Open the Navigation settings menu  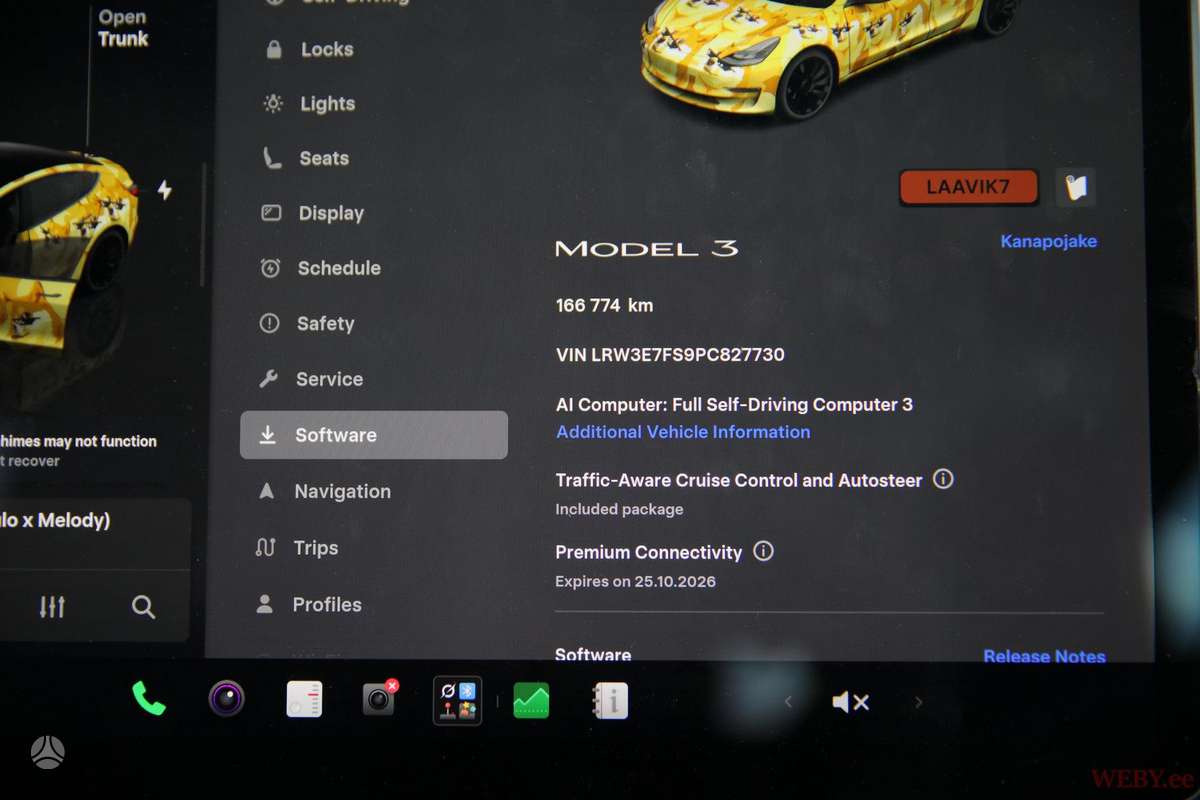(342, 491)
